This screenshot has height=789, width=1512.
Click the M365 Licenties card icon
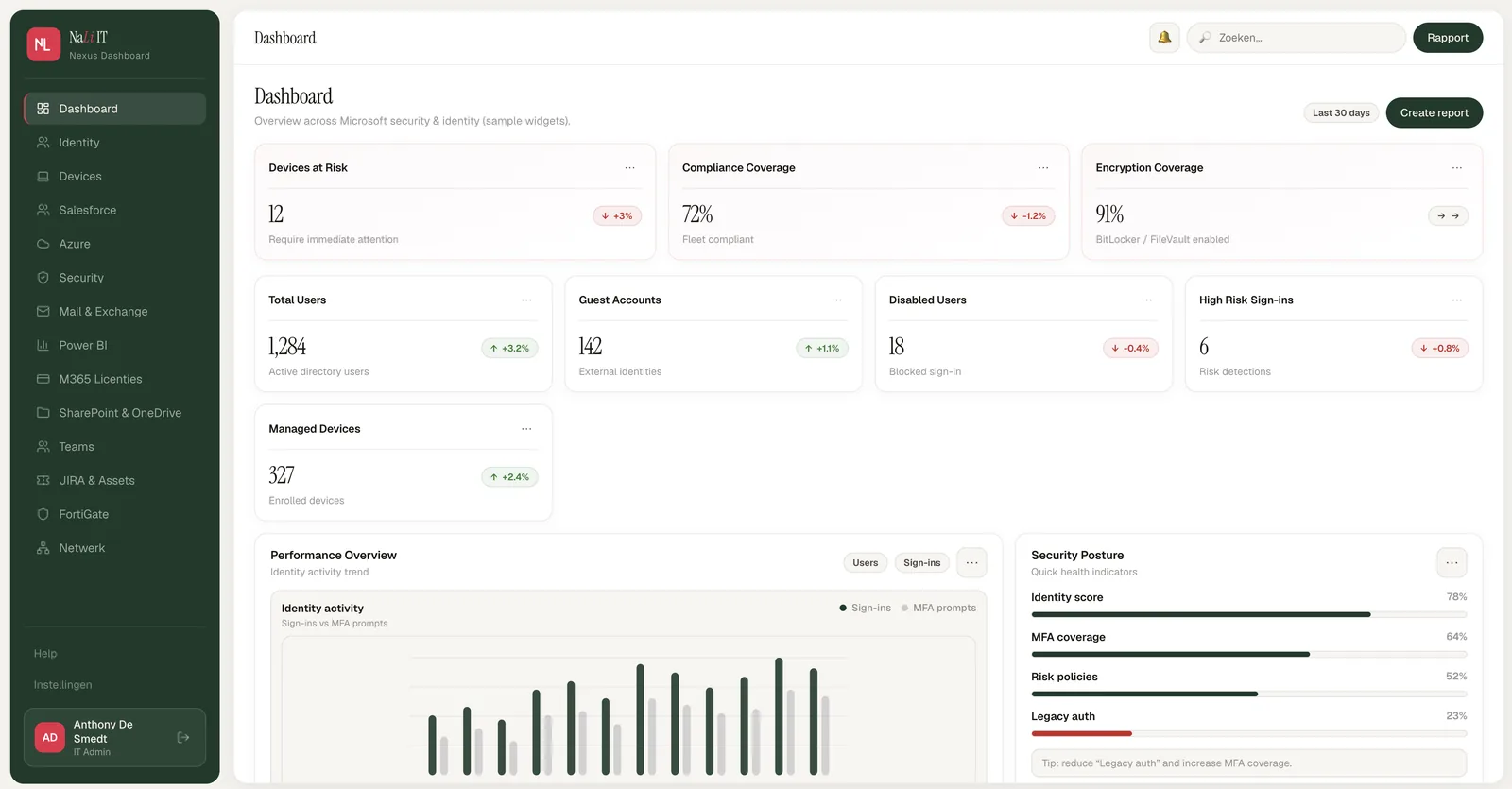point(43,379)
